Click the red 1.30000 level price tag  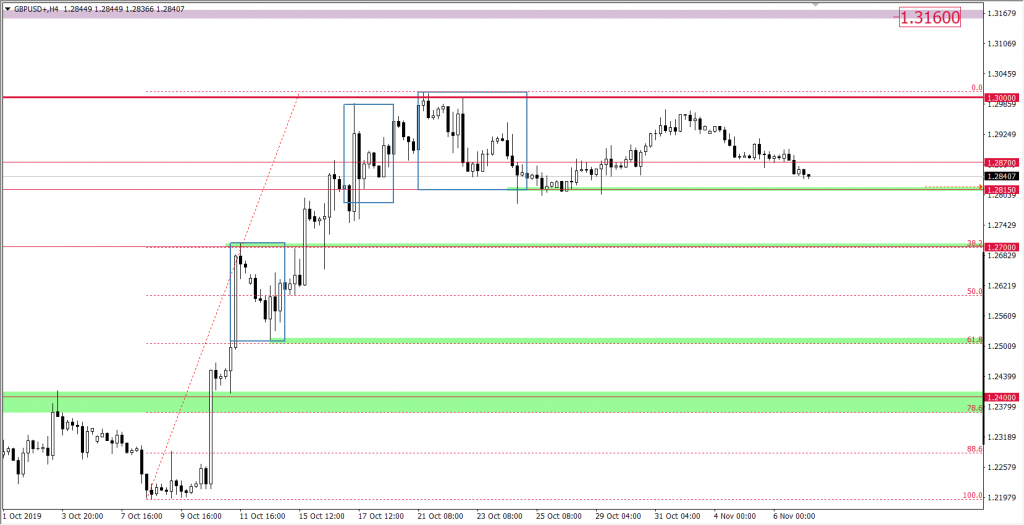coord(1000,97)
